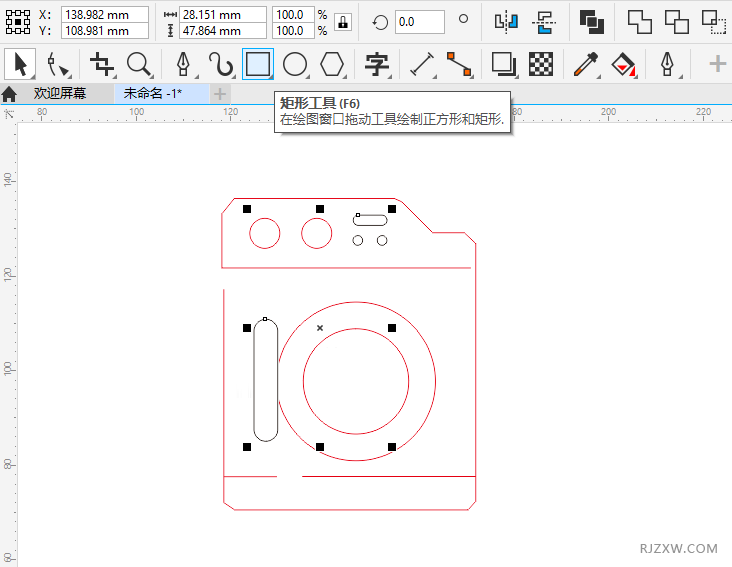
Task: Click the mirror vertically button
Action: [543, 22]
